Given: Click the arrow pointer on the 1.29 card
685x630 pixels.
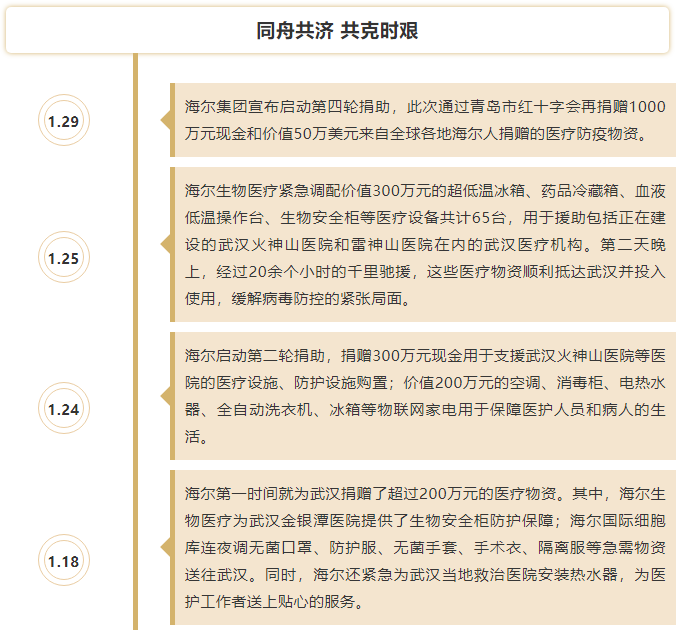Looking at the screenshot, I should [x=165, y=121].
